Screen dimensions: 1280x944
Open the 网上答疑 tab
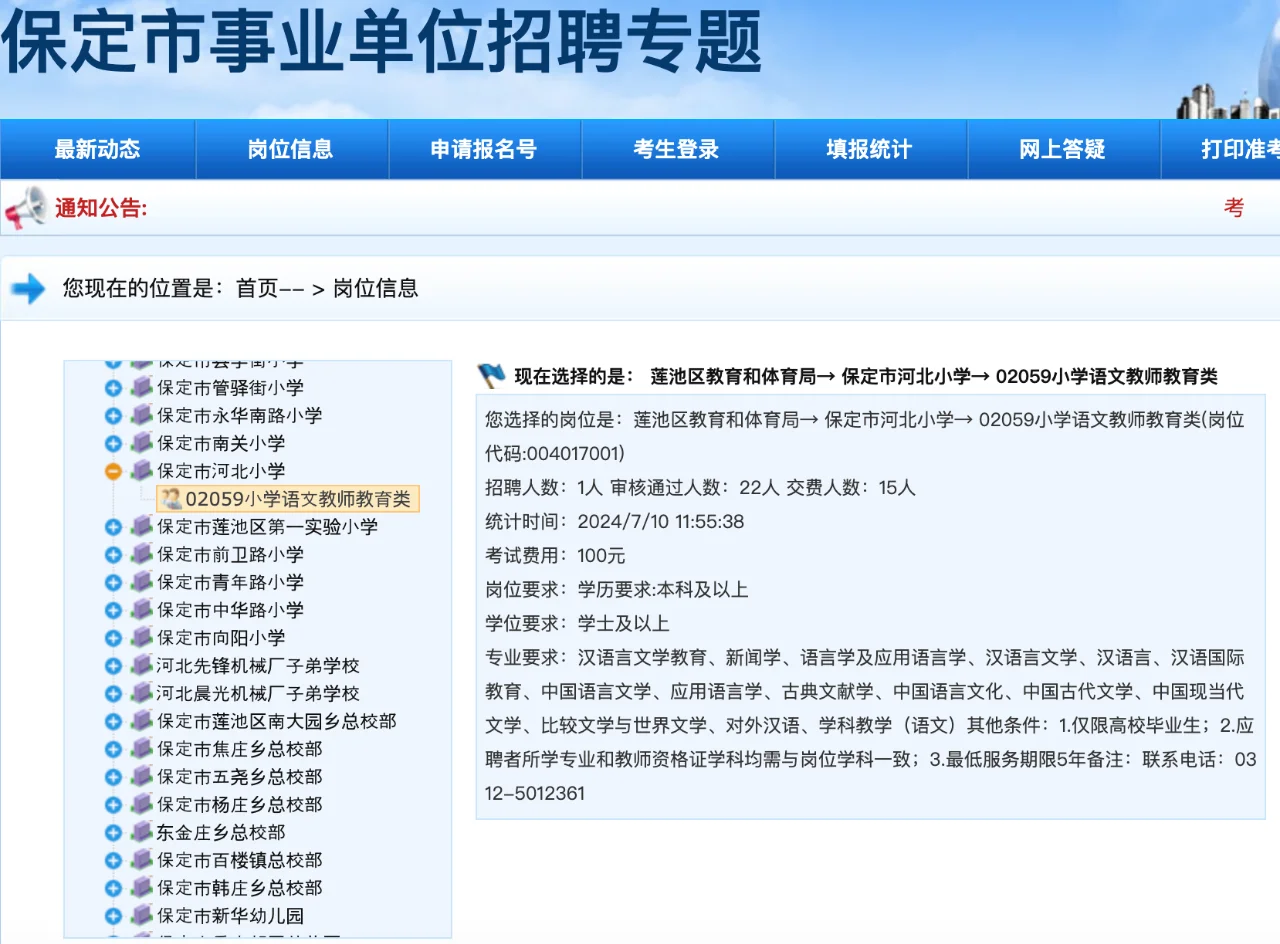1063,148
